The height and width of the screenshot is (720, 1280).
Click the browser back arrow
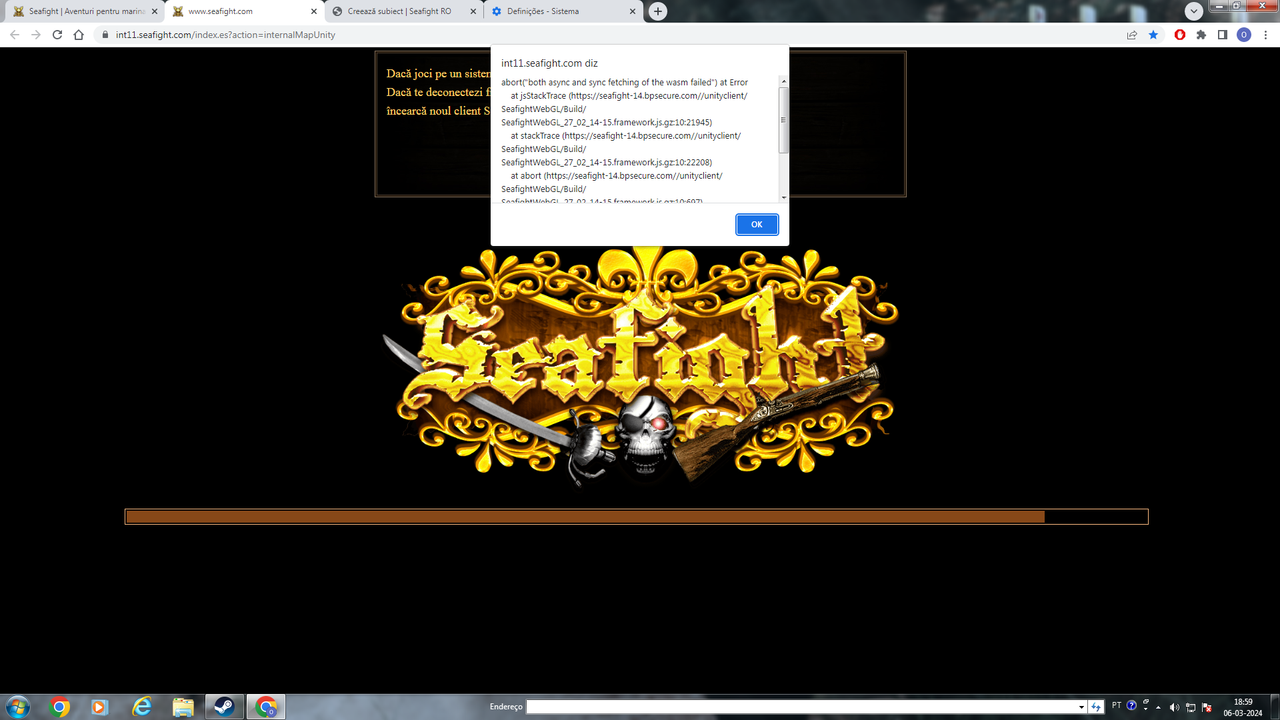(x=15, y=34)
